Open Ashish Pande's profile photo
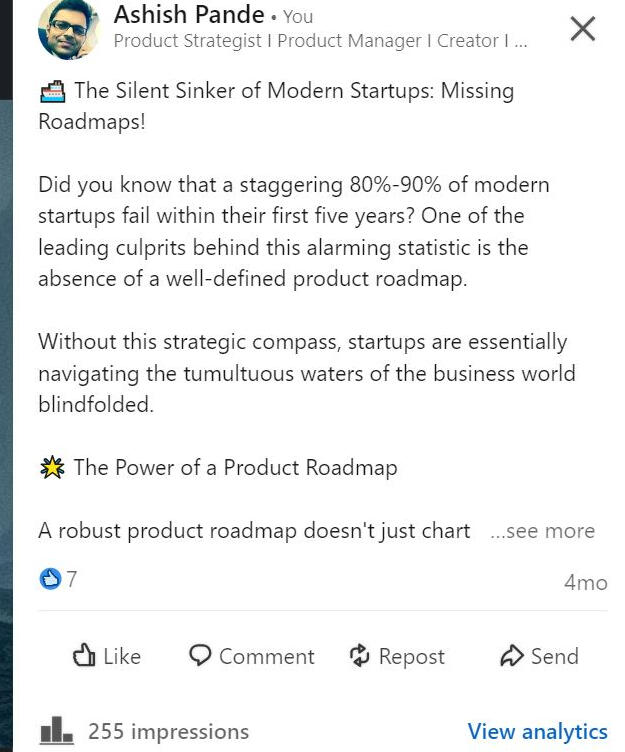 click(x=68, y=30)
